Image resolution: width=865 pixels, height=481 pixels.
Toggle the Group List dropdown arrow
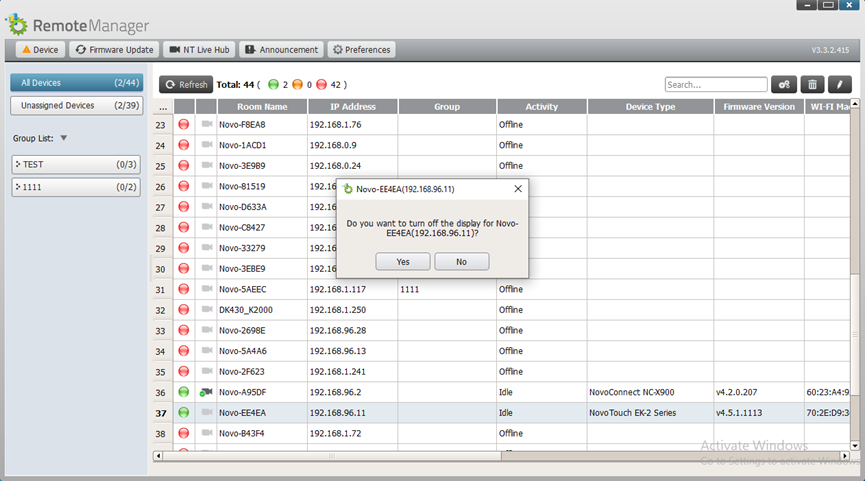click(63, 138)
